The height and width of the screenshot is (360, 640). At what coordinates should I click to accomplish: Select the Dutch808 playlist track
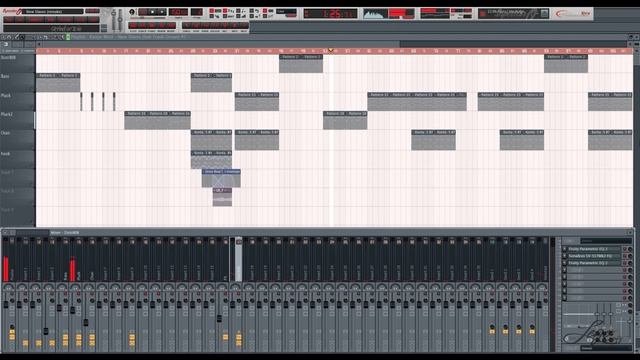tap(18, 63)
